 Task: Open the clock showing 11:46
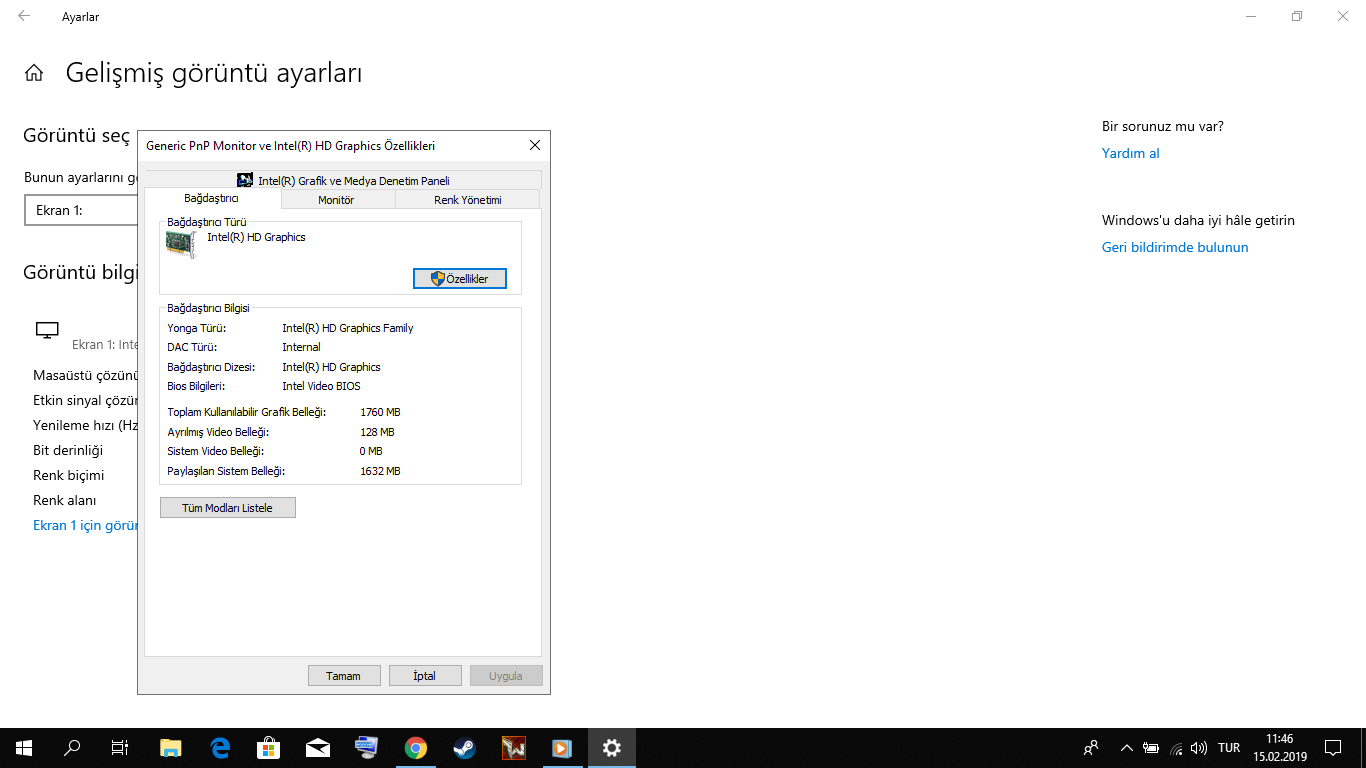(1279, 747)
